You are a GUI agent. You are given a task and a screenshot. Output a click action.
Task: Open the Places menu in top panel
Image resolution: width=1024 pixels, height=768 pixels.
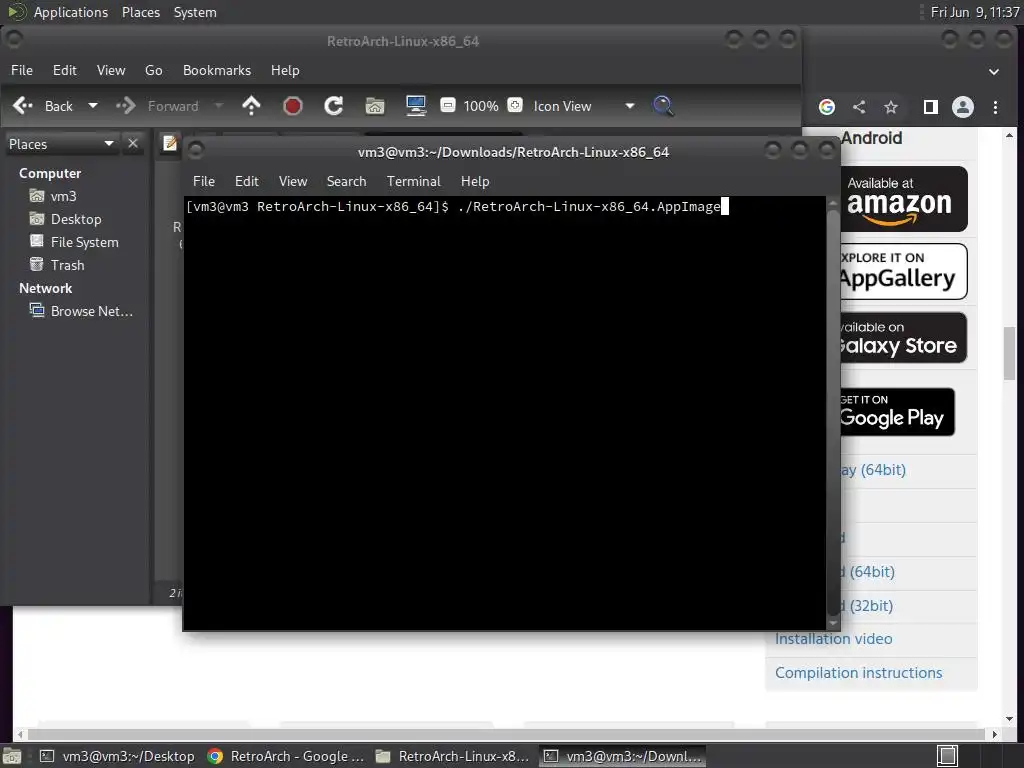[141, 12]
